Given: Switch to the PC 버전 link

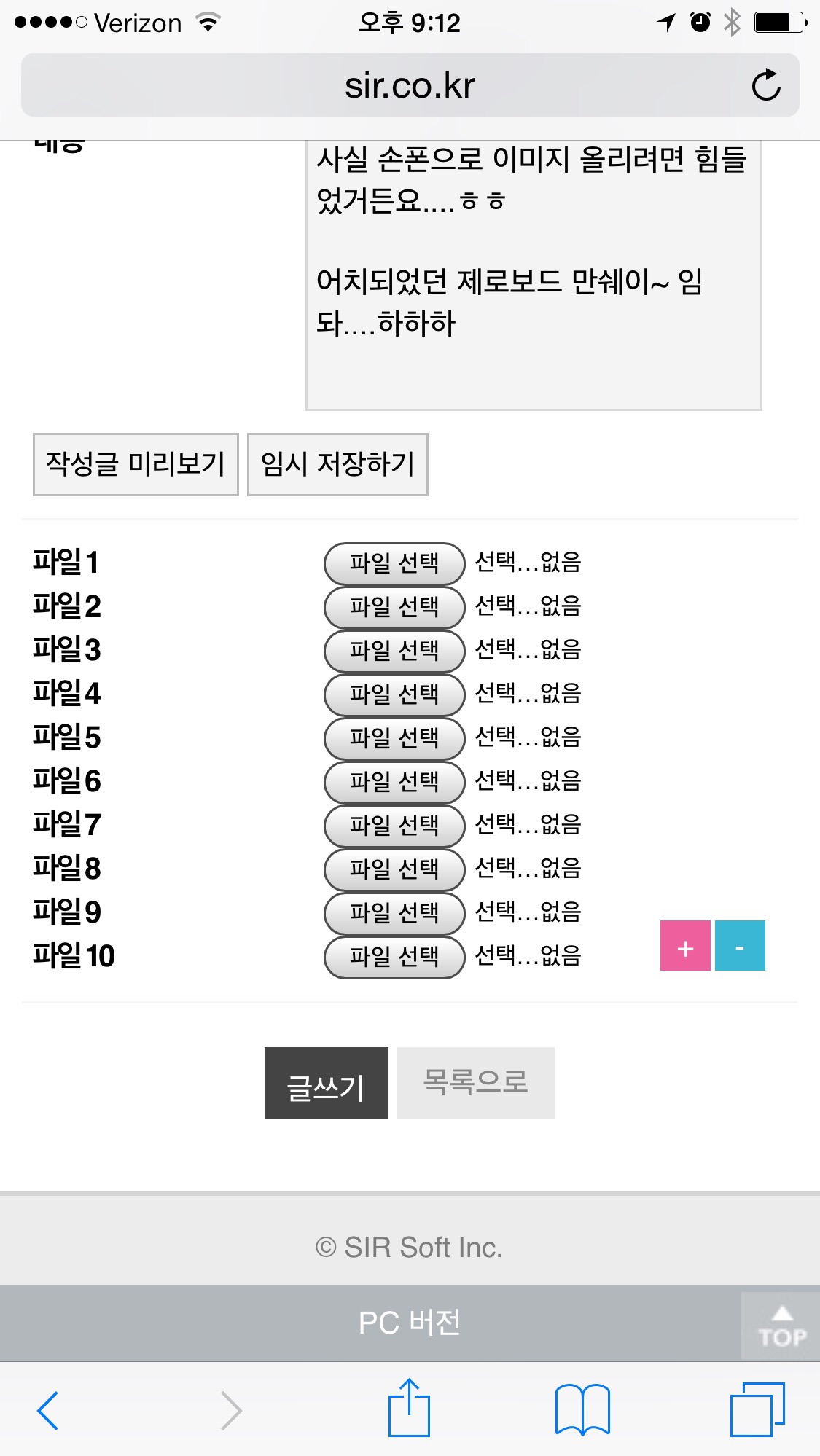Looking at the screenshot, I should pyautogui.click(x=410, y=1323).
